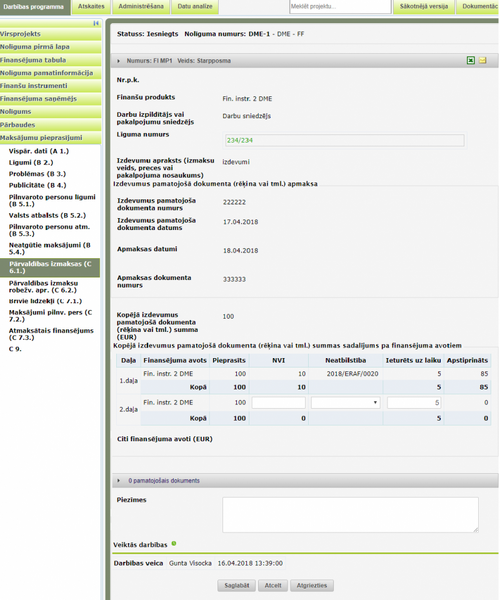Open the Neatbilstība dropdown in 2.daļa row
500x600 pixels.
pos(345,403)
